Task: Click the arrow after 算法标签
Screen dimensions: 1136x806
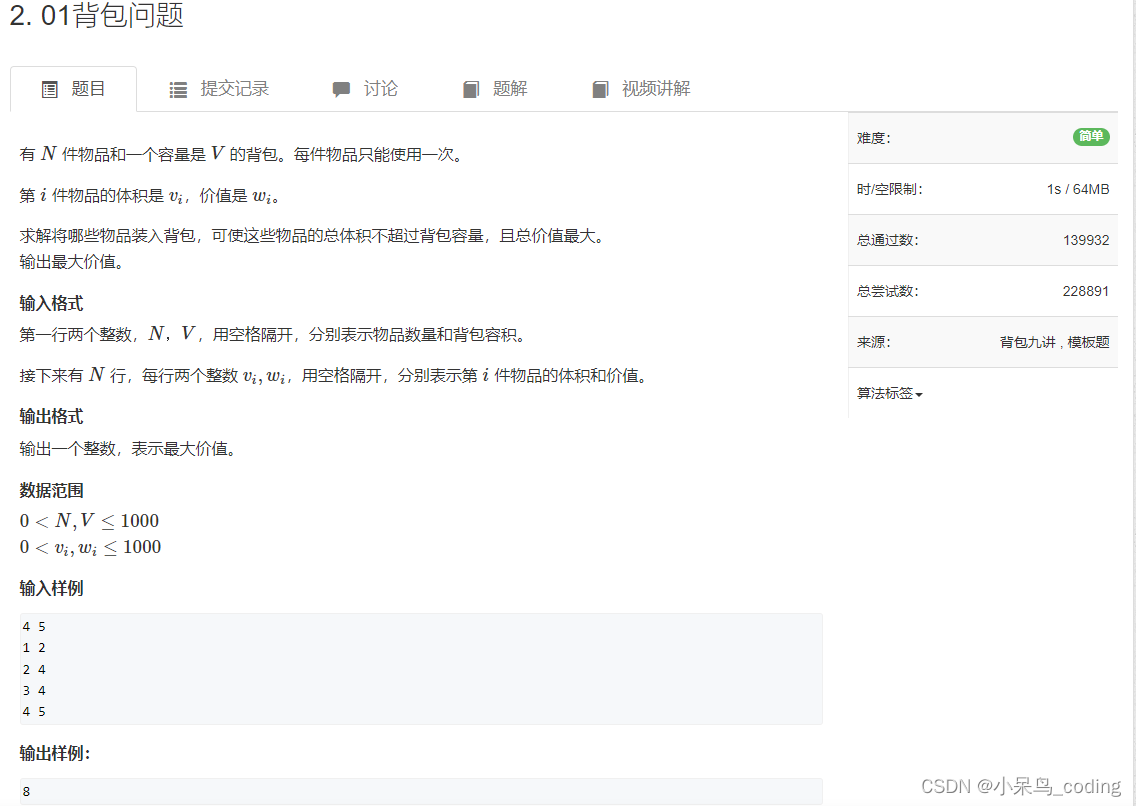Action: 918,393
